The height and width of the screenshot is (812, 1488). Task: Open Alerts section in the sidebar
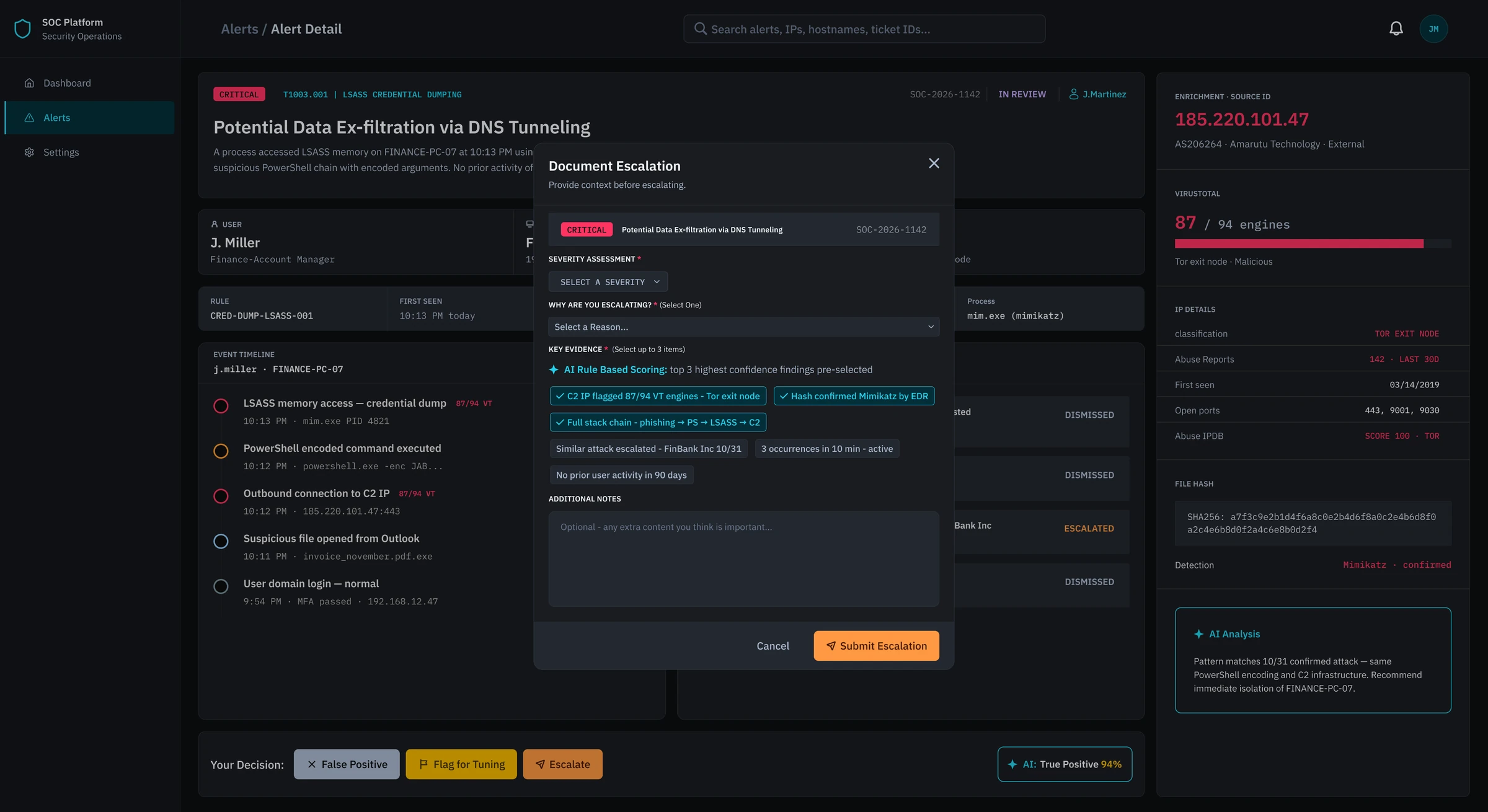tap(89, 118)
